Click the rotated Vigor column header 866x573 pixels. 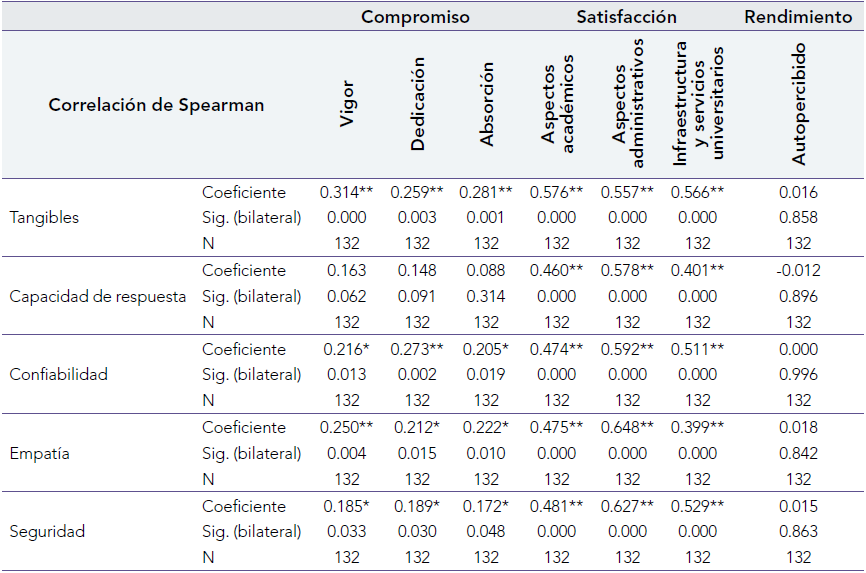[347, 103]
